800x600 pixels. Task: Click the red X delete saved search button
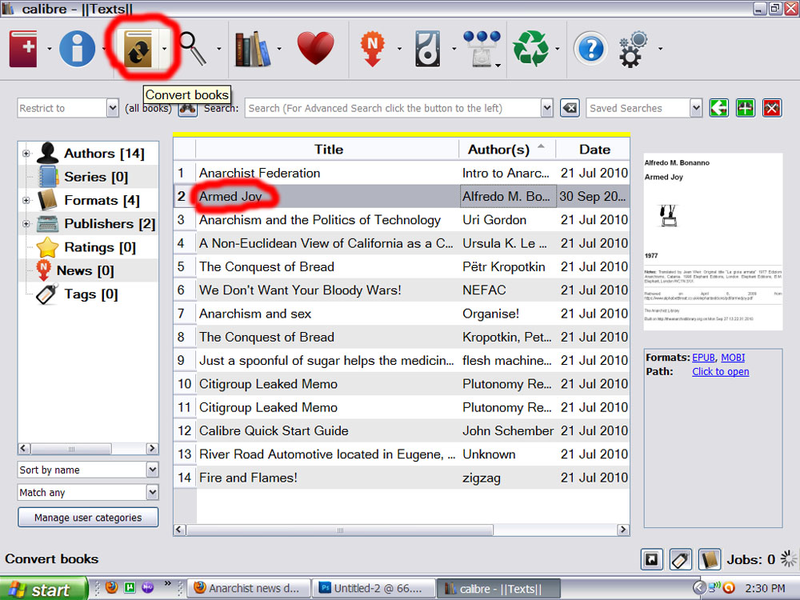pyautogui.click(x=772, y=108)
